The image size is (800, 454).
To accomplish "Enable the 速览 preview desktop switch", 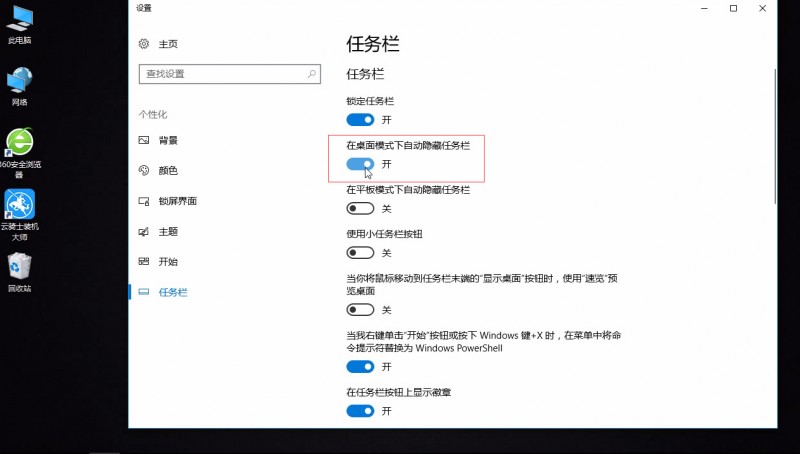I will [360, 310].
